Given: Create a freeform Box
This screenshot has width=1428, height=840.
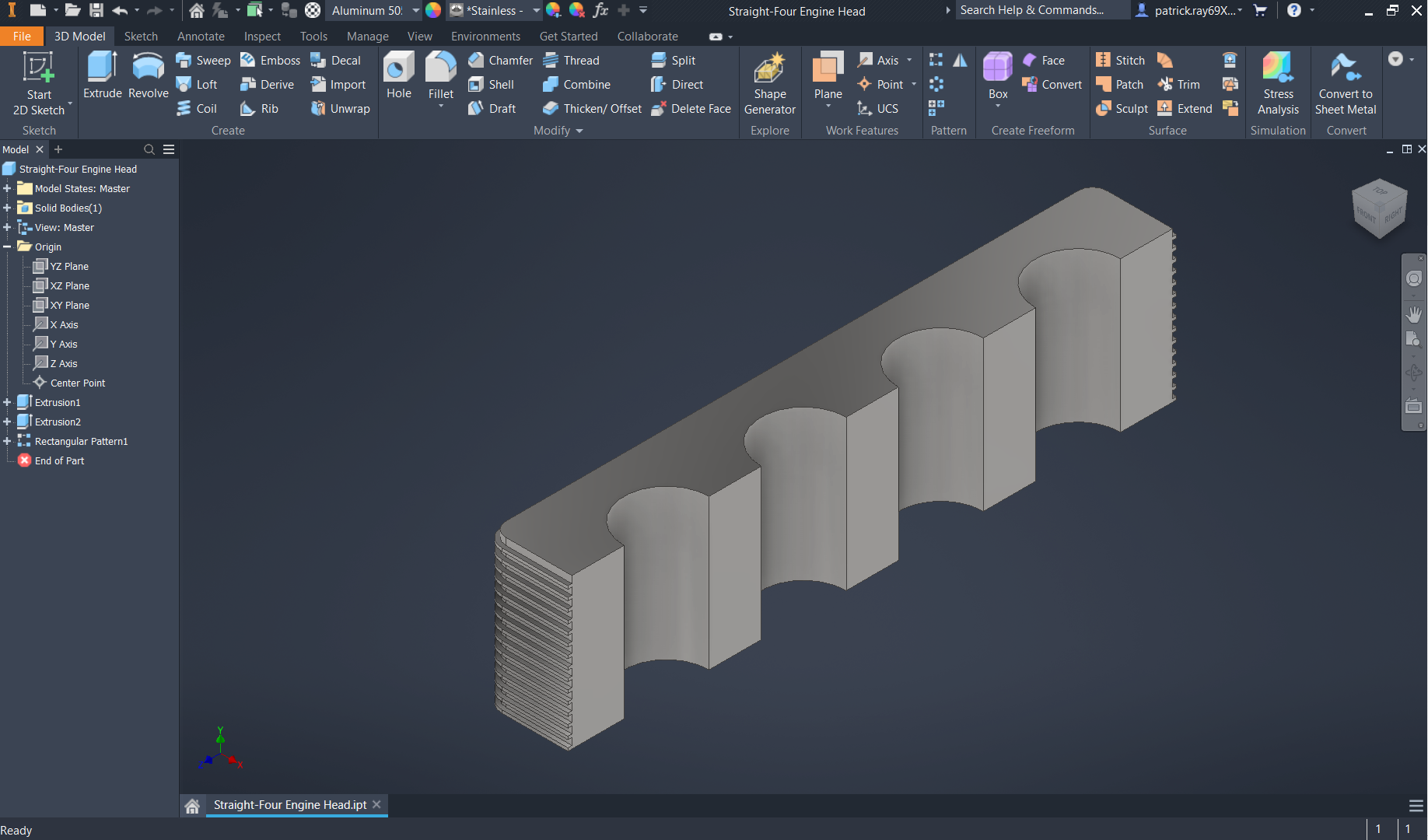Looking at the screenshot, I should [x=997, y=76].
